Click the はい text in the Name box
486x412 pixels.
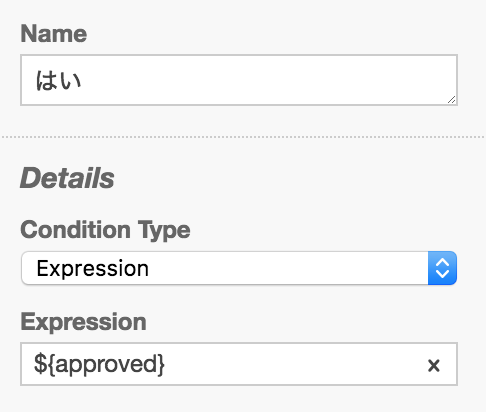coord(58,81)
